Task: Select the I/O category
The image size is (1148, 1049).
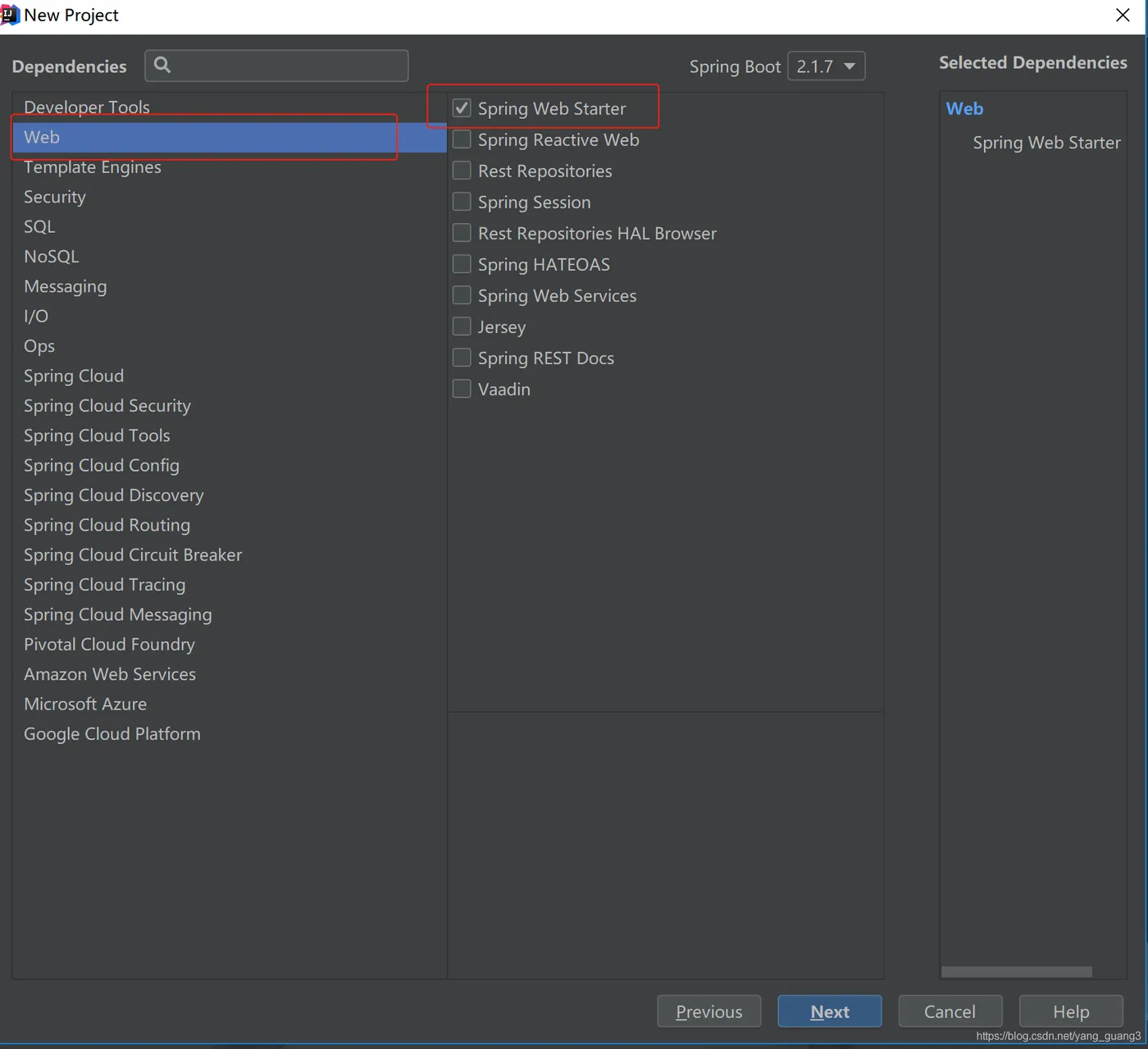Action: click(x=230, y=316)
